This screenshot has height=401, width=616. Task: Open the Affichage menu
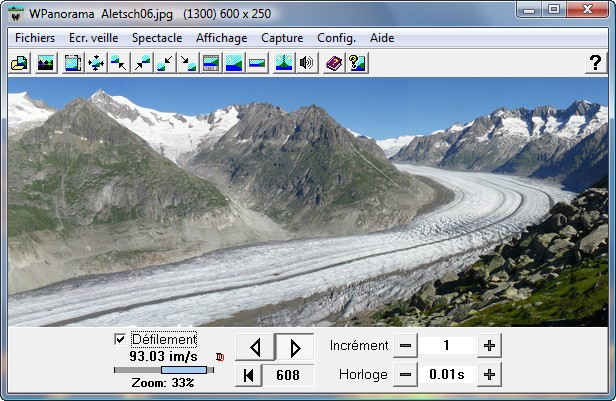coord(222,38)
